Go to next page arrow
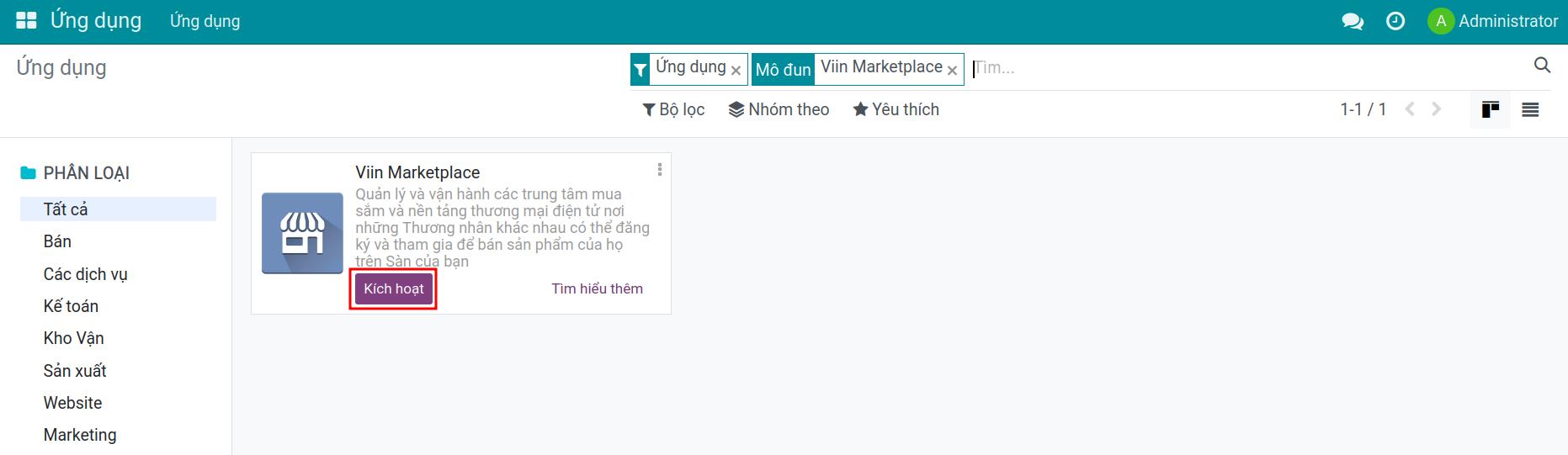The width and height of the screenshot is (1568, 455). [1437, 109]
